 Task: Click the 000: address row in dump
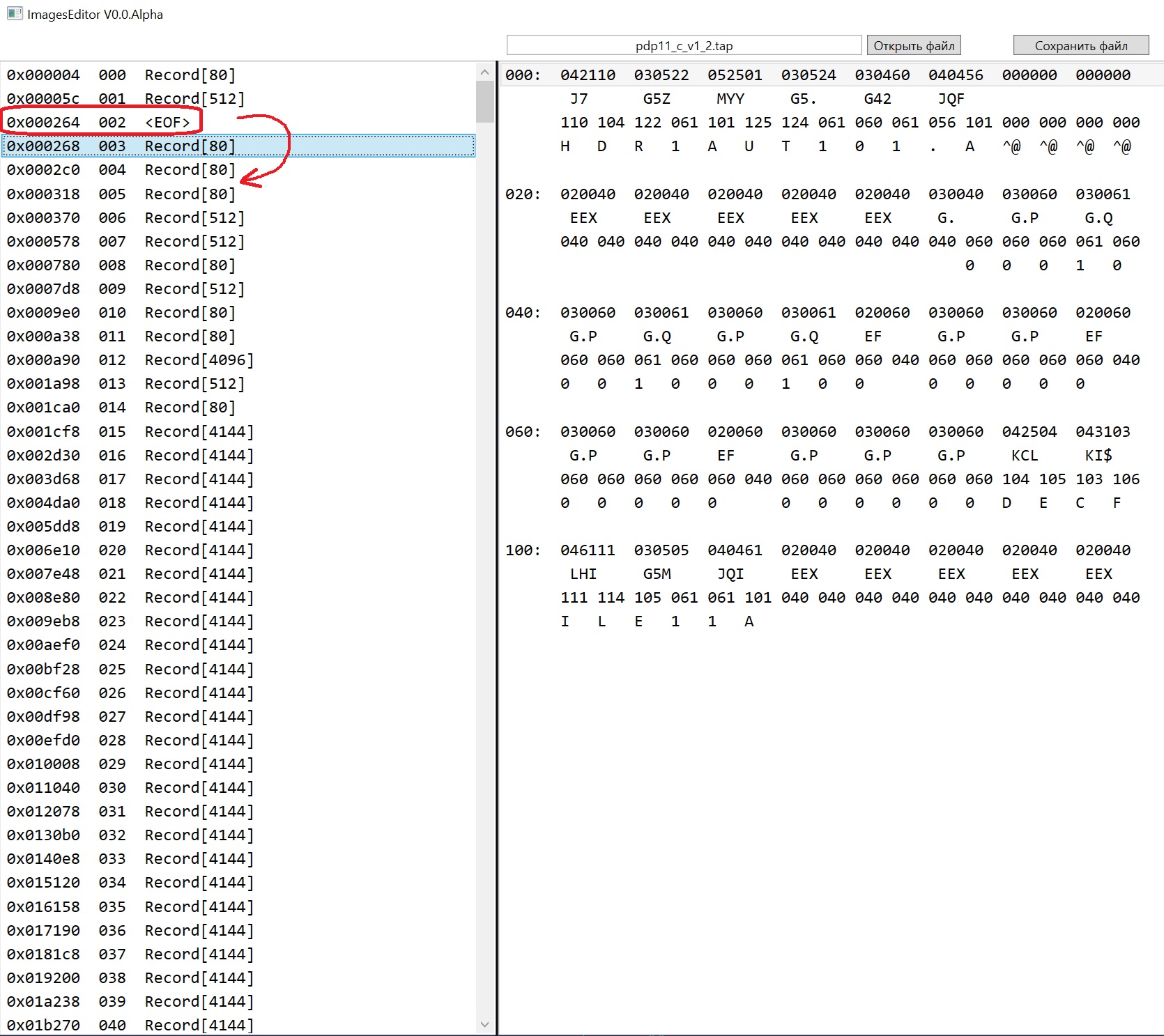(x=523, y=75)
